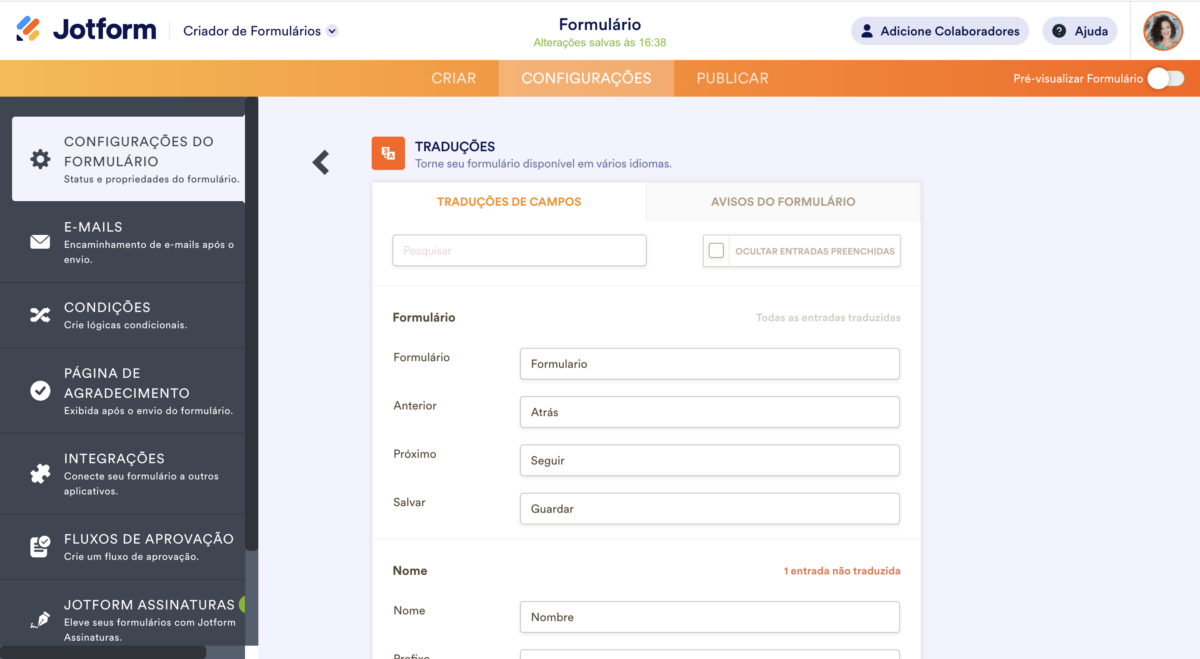Image resolution: width=1200 pixels, height=659 pixels.
Task: Switch to the Avisos do Formulário tab
Action: pos(783,201)
